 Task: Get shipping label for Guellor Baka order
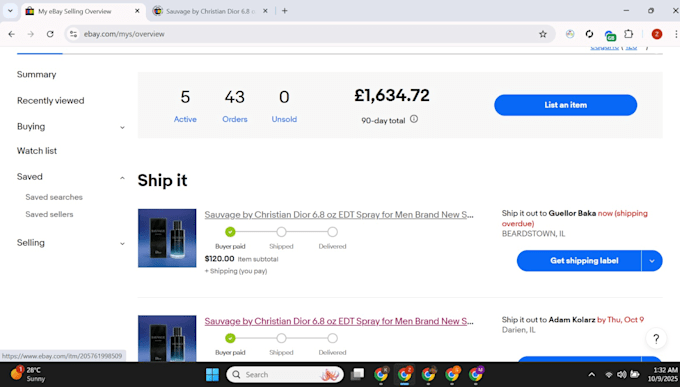579,261
